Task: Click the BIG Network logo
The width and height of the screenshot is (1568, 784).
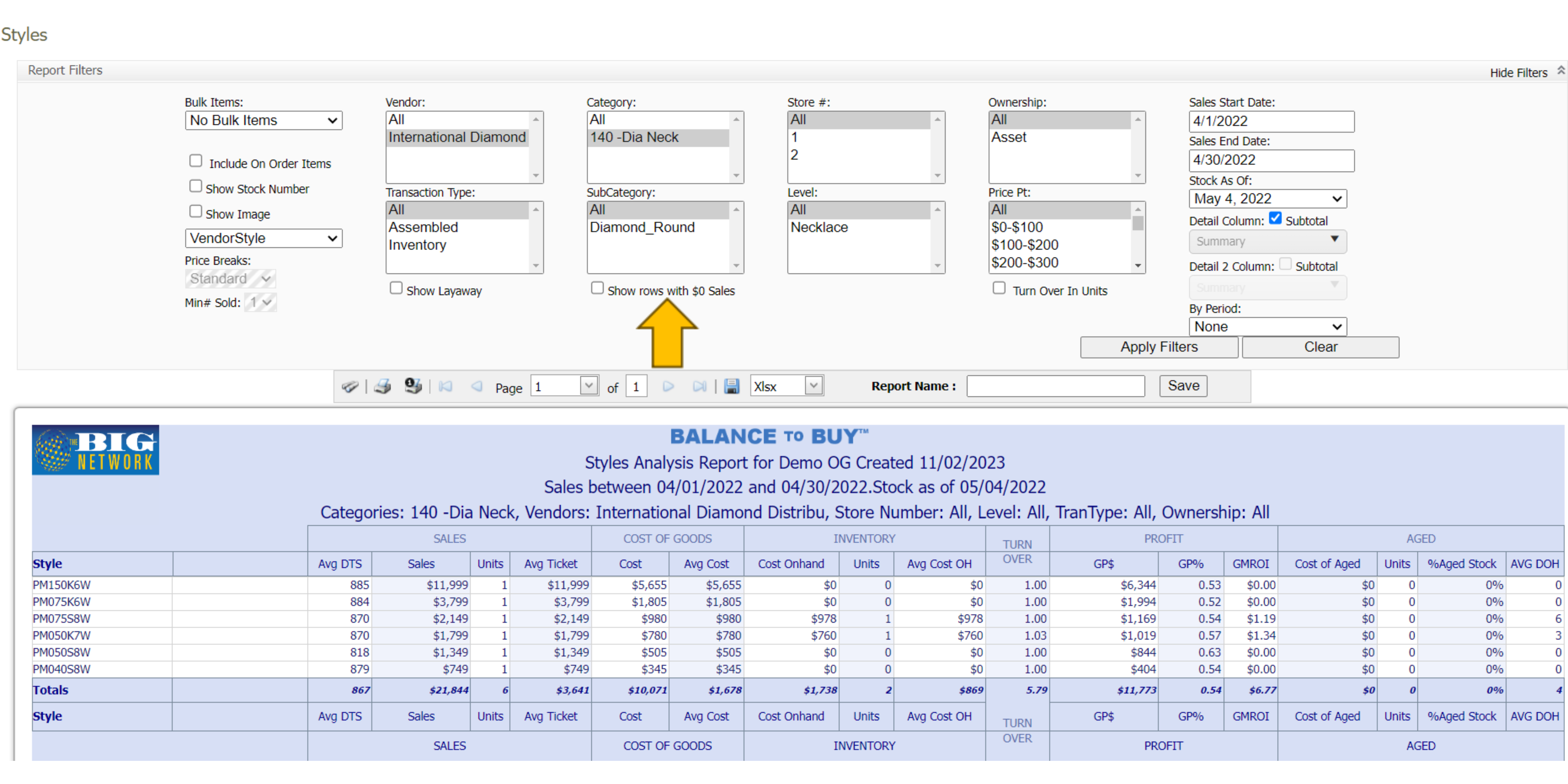Action: [96, 450]
